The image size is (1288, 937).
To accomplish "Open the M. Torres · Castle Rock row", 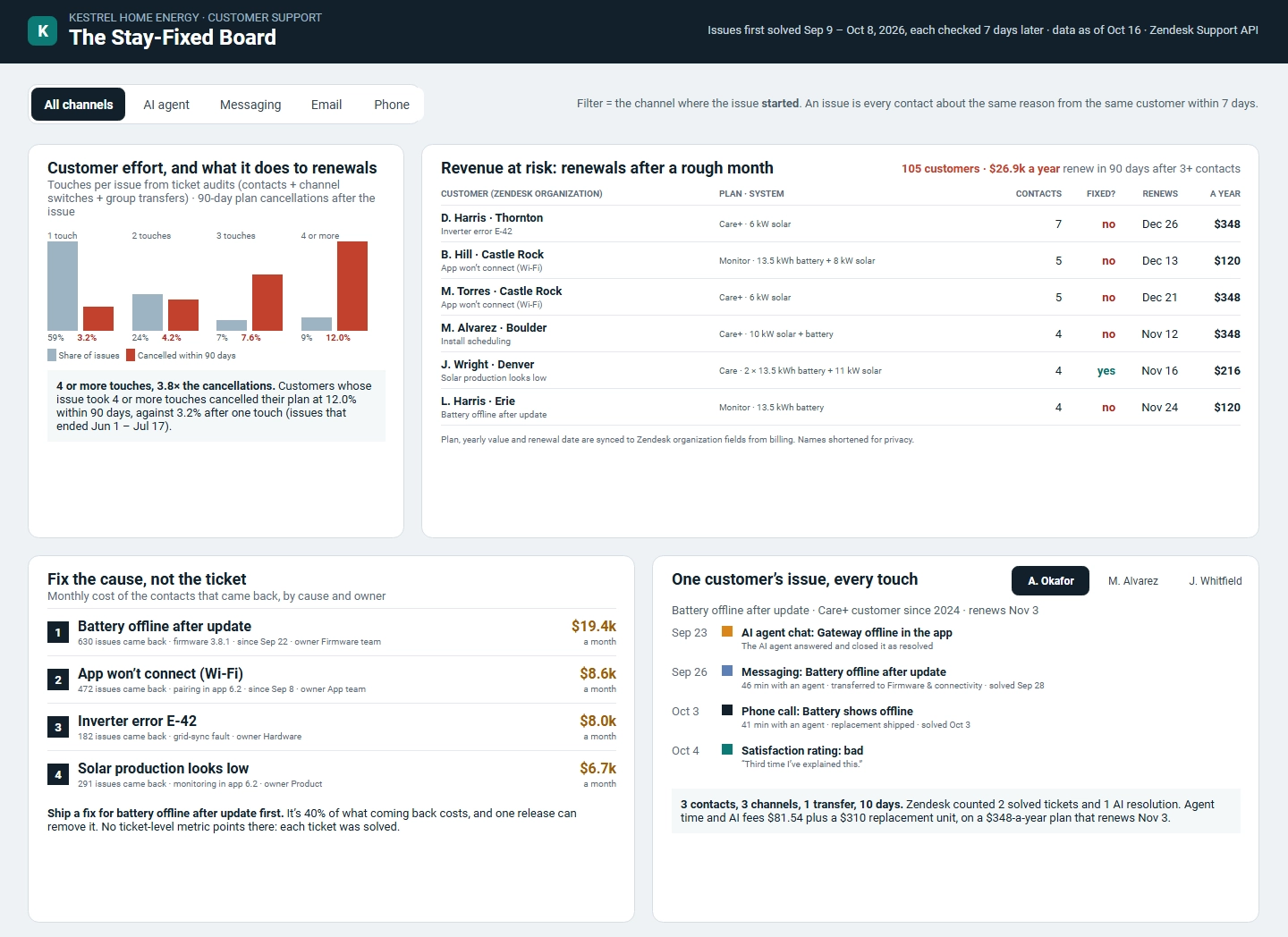I will [840, 297].
